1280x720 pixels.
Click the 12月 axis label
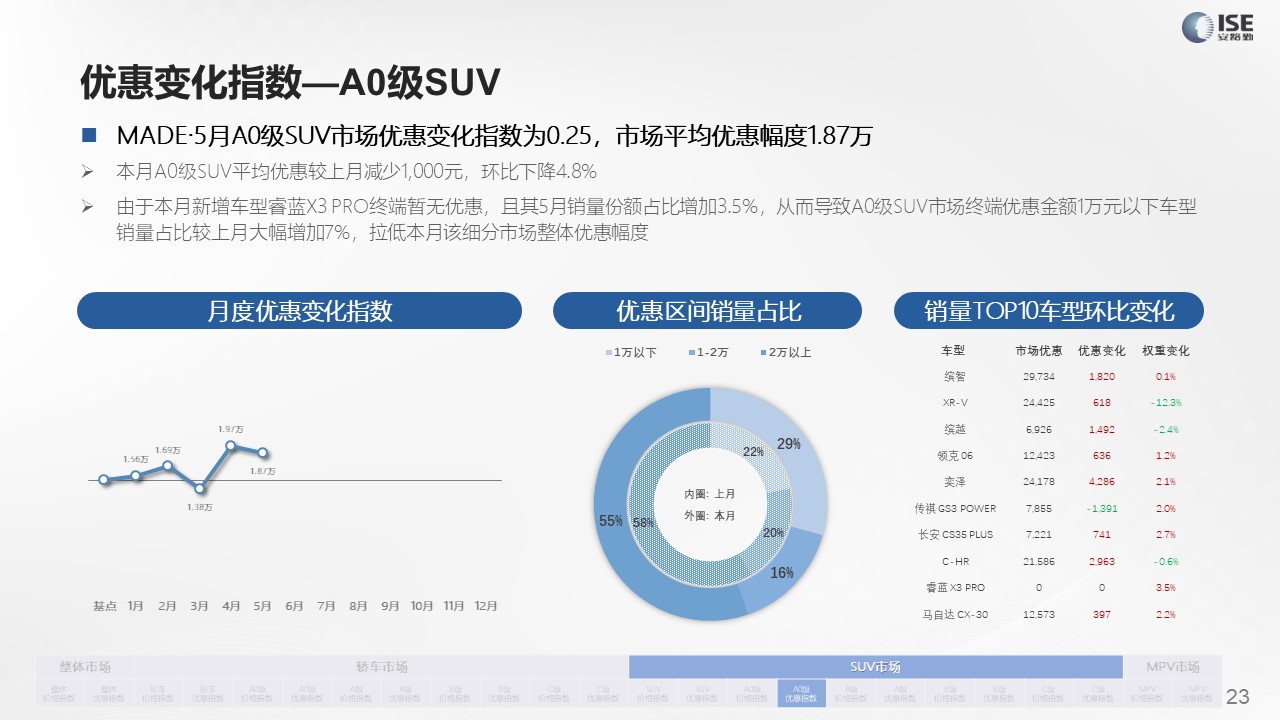click(x=486, y=606)
